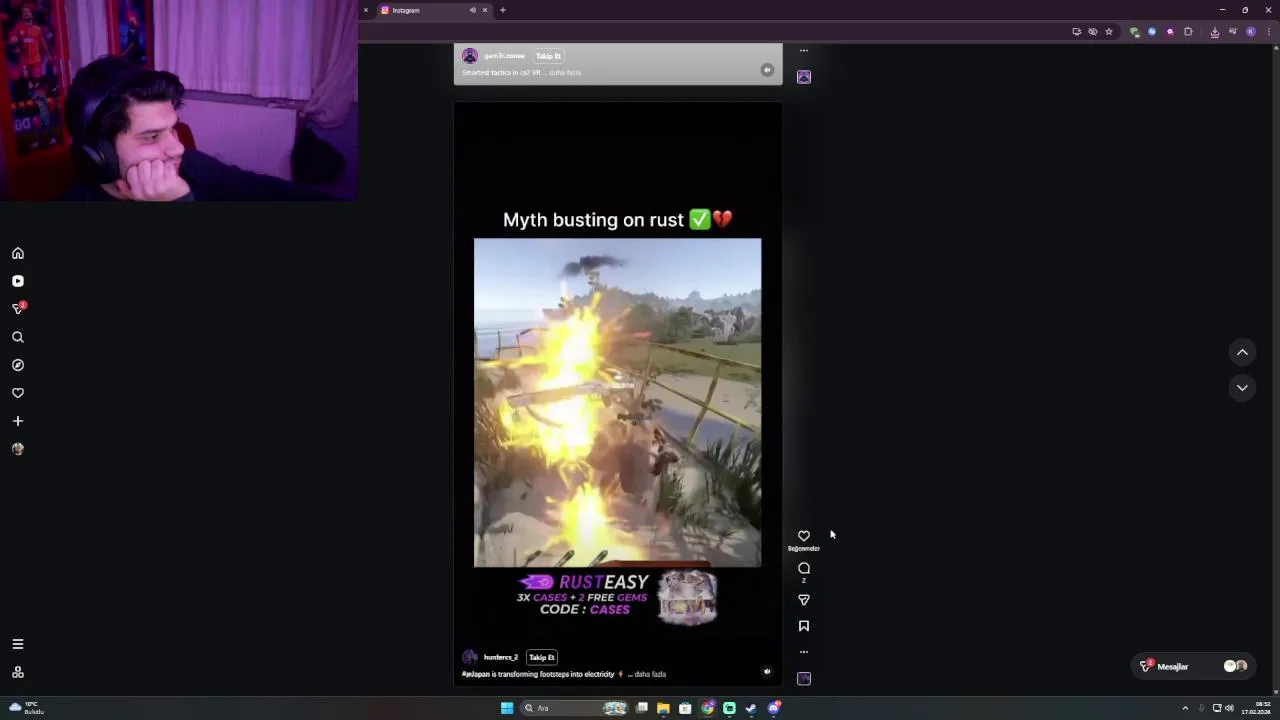Image resolution: width=1280 pixels, height=720 pixels.
Task: Go to previous reel with up chevron
Action: [x=1242, y=352]
